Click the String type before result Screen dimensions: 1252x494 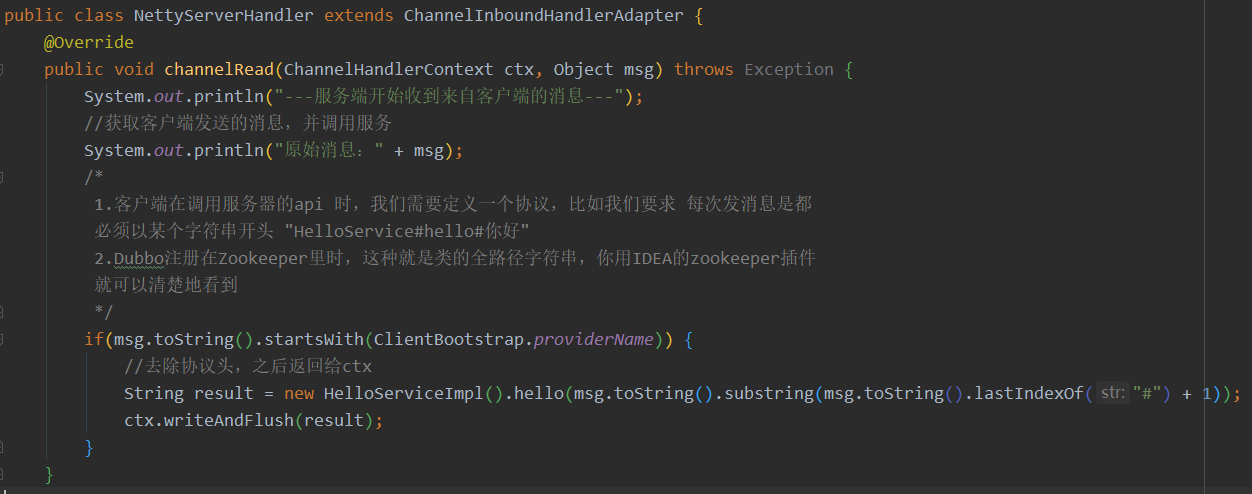tap(154, 393)
